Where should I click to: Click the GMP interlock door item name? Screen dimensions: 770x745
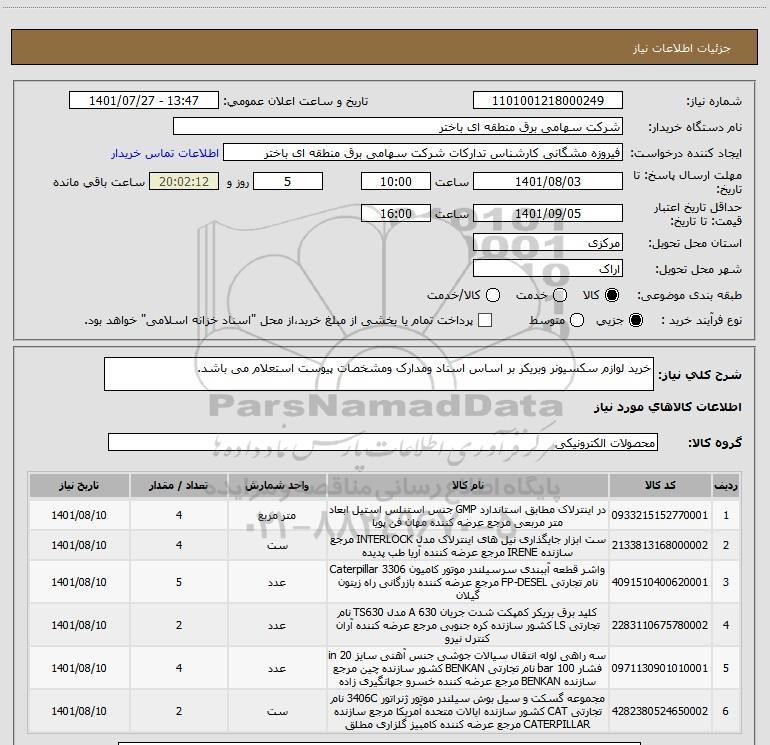[468, 516]
